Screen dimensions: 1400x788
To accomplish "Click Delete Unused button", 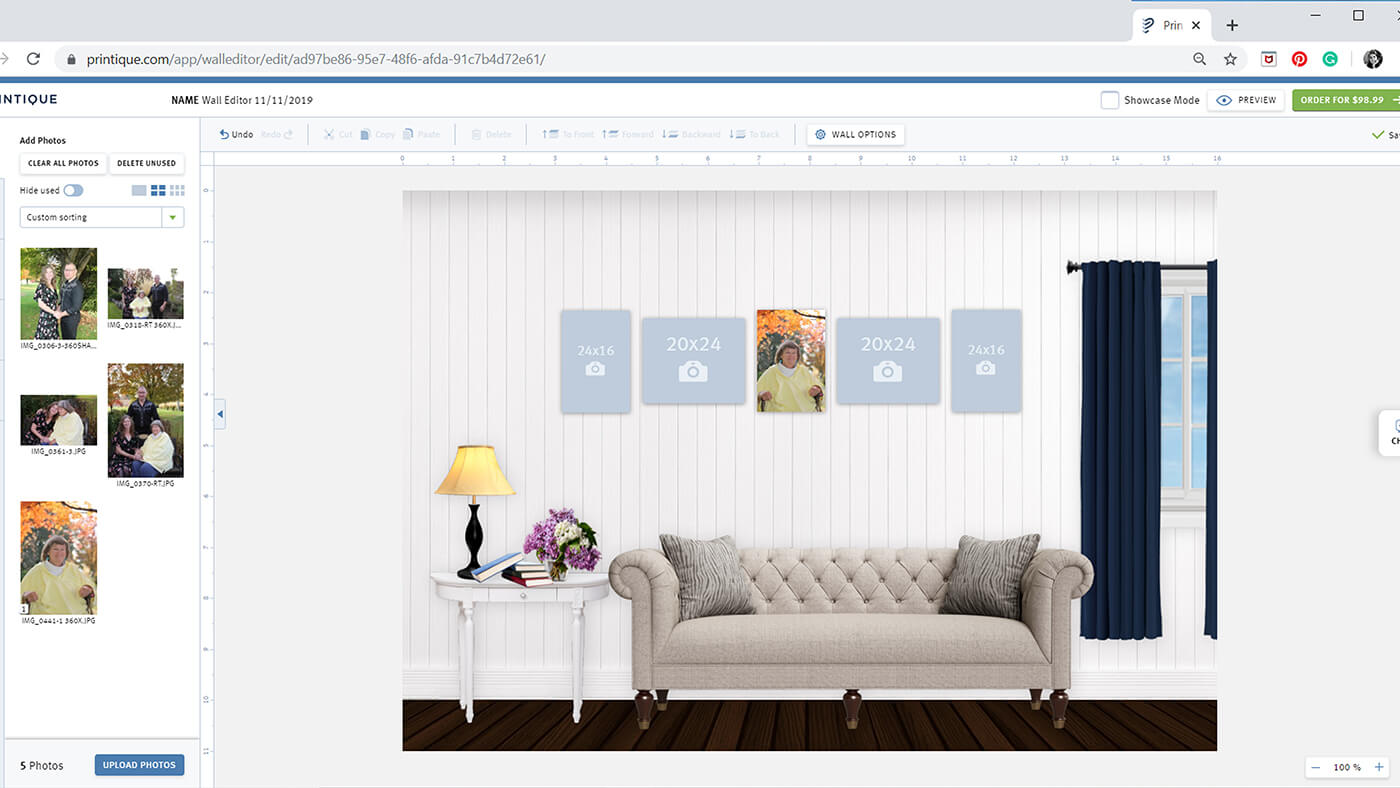I will pyautogui.click(x=146, y=163).
